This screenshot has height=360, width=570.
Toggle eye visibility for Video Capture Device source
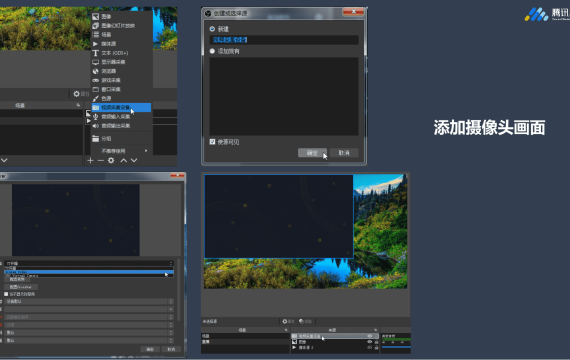point(370,336)
